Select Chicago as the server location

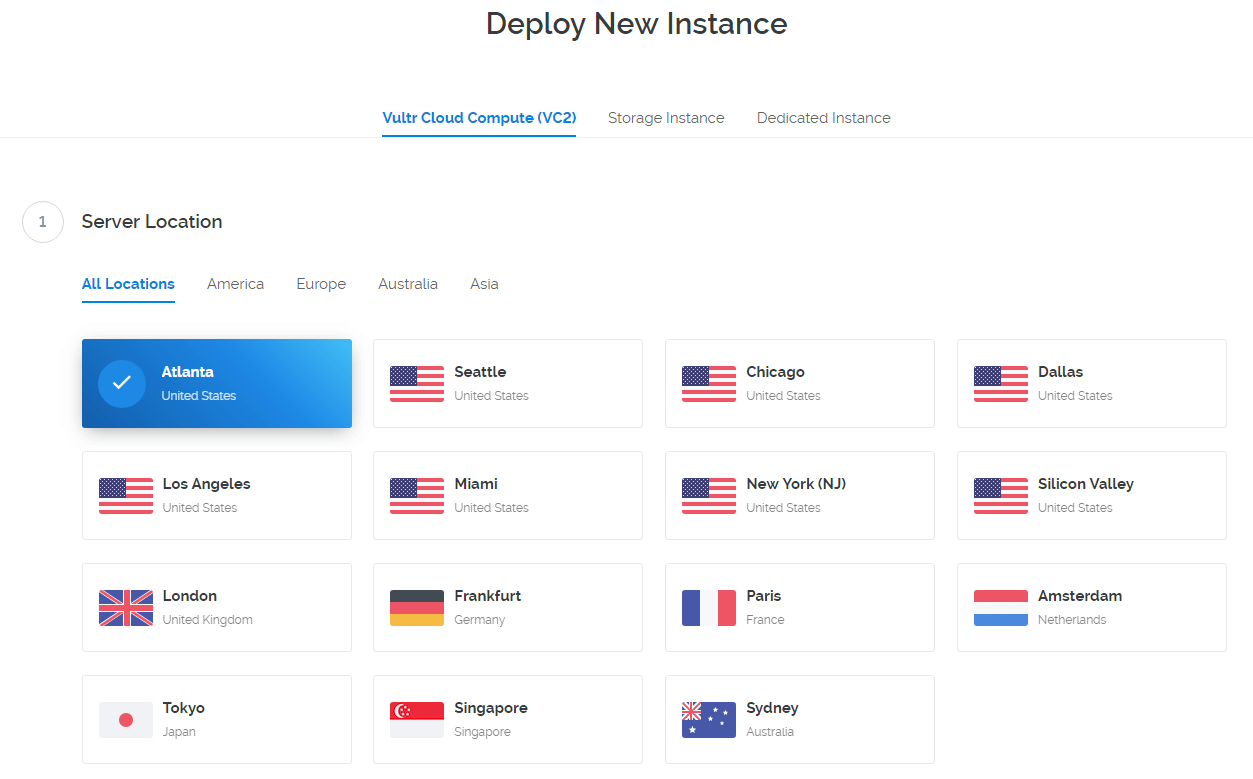[799, 384]
